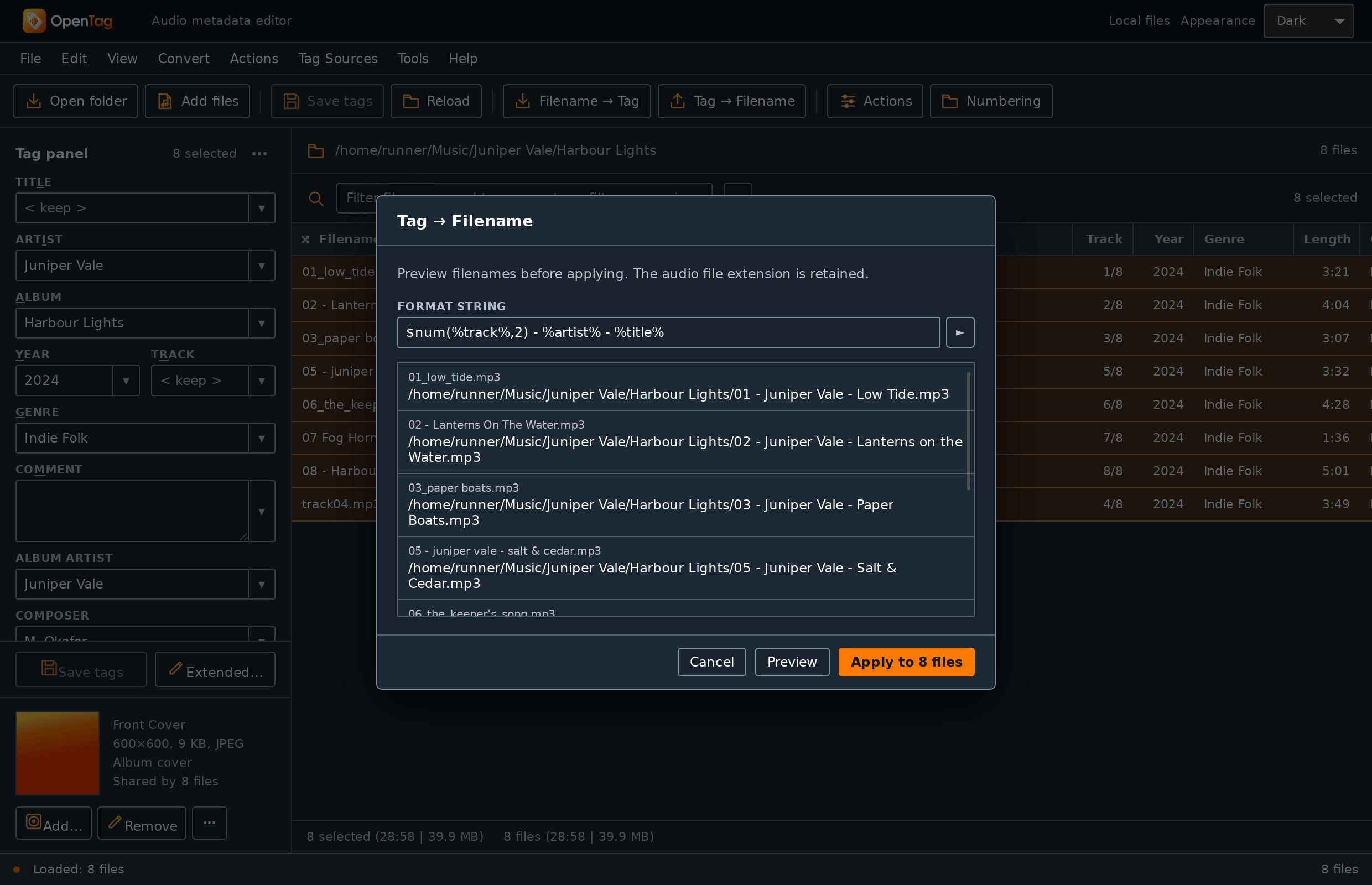The image size is (1372, 885).
Task: Click the Track column header
Action: click(1103, 240)
